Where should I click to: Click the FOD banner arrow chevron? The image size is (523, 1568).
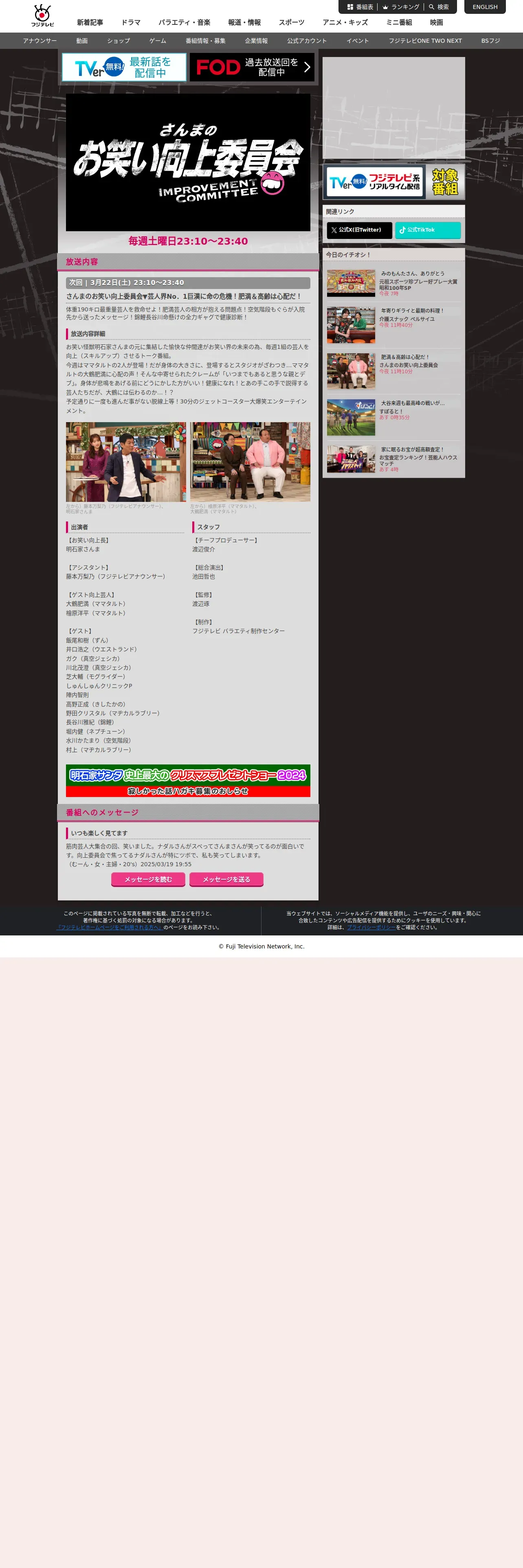[x=307, y=67]
